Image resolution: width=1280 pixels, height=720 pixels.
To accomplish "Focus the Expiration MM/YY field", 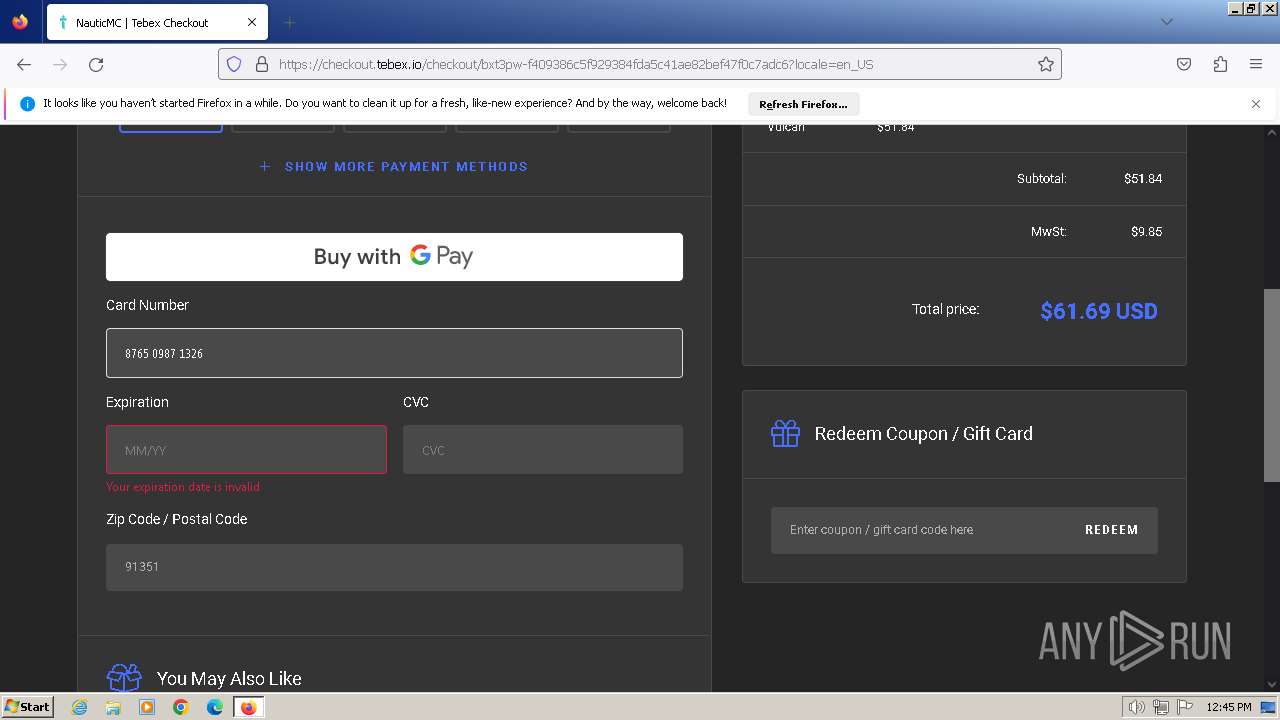I will pyautogui.click(x=246, y=450).
